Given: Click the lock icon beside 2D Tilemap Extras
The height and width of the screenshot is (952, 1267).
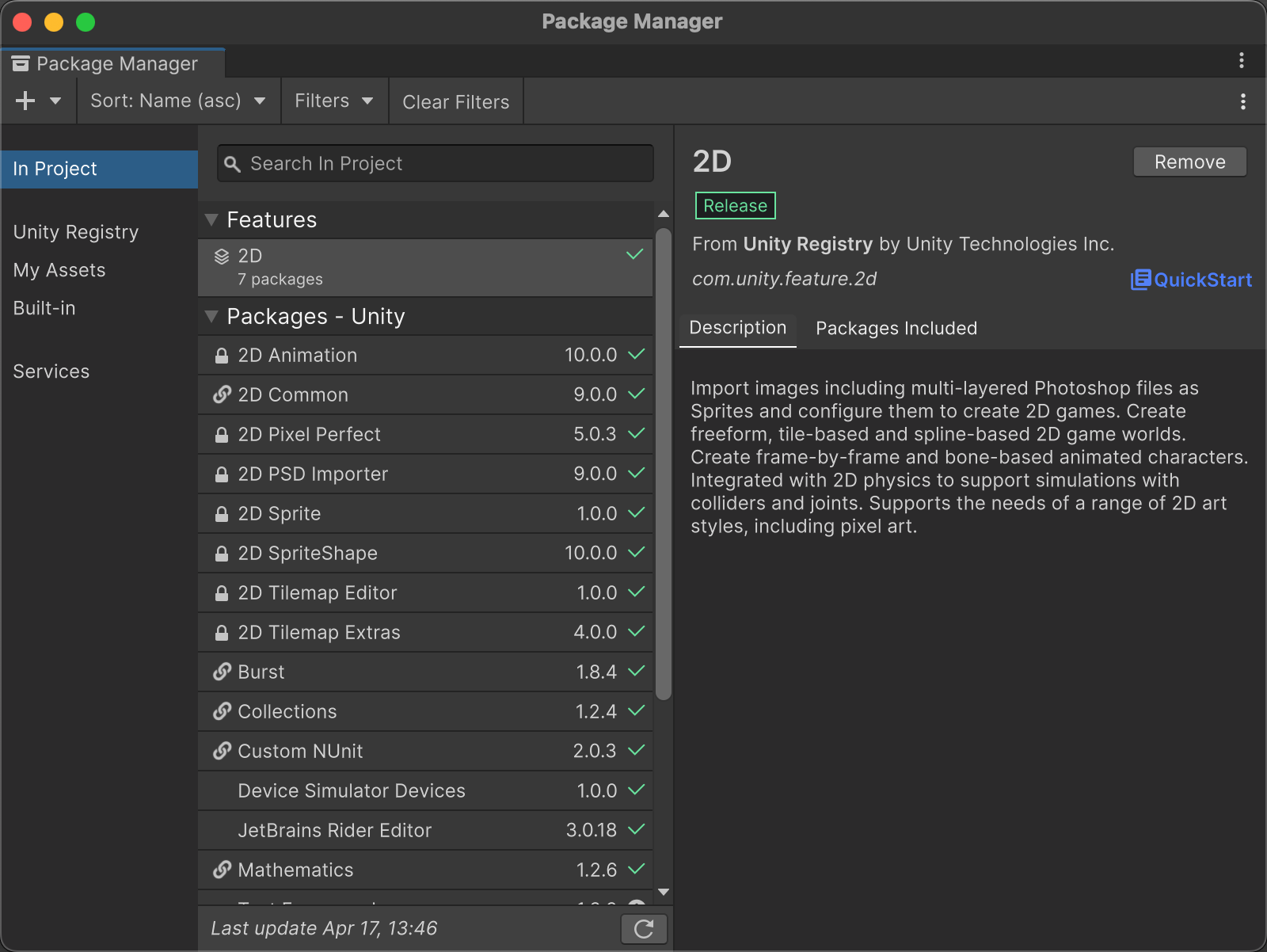Looking at the screenshot, I should (222, 633).
